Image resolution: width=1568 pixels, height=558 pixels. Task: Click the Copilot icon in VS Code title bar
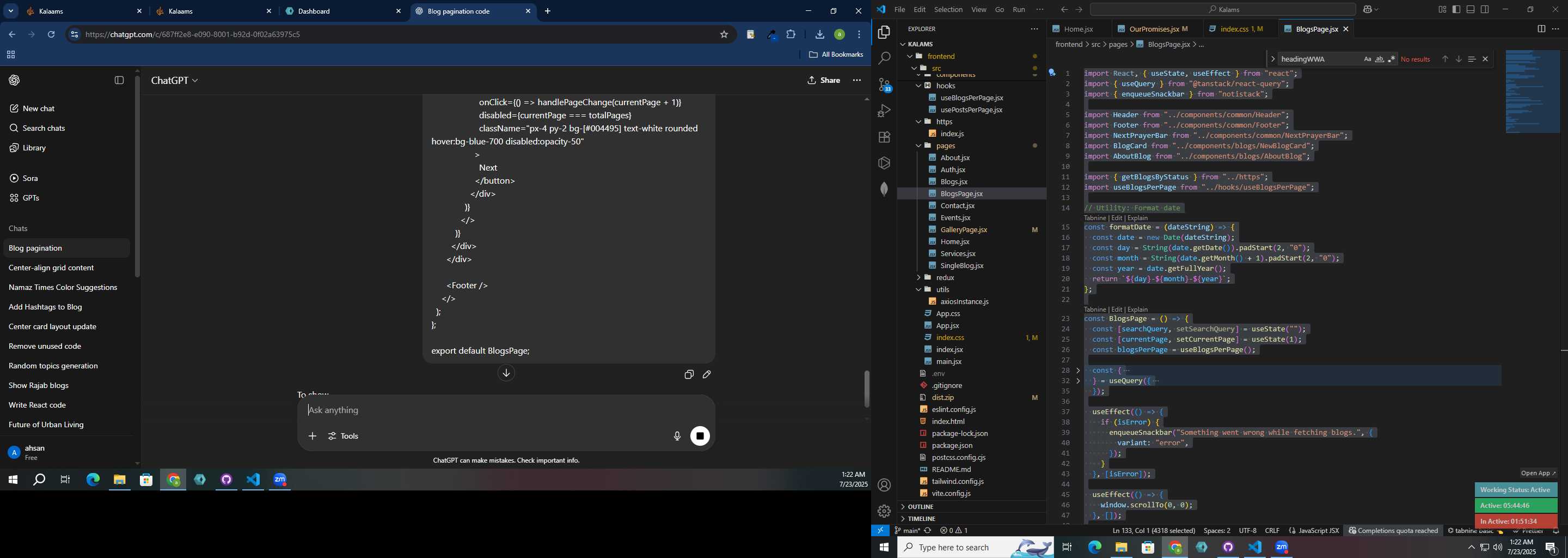coord(1367,10)
